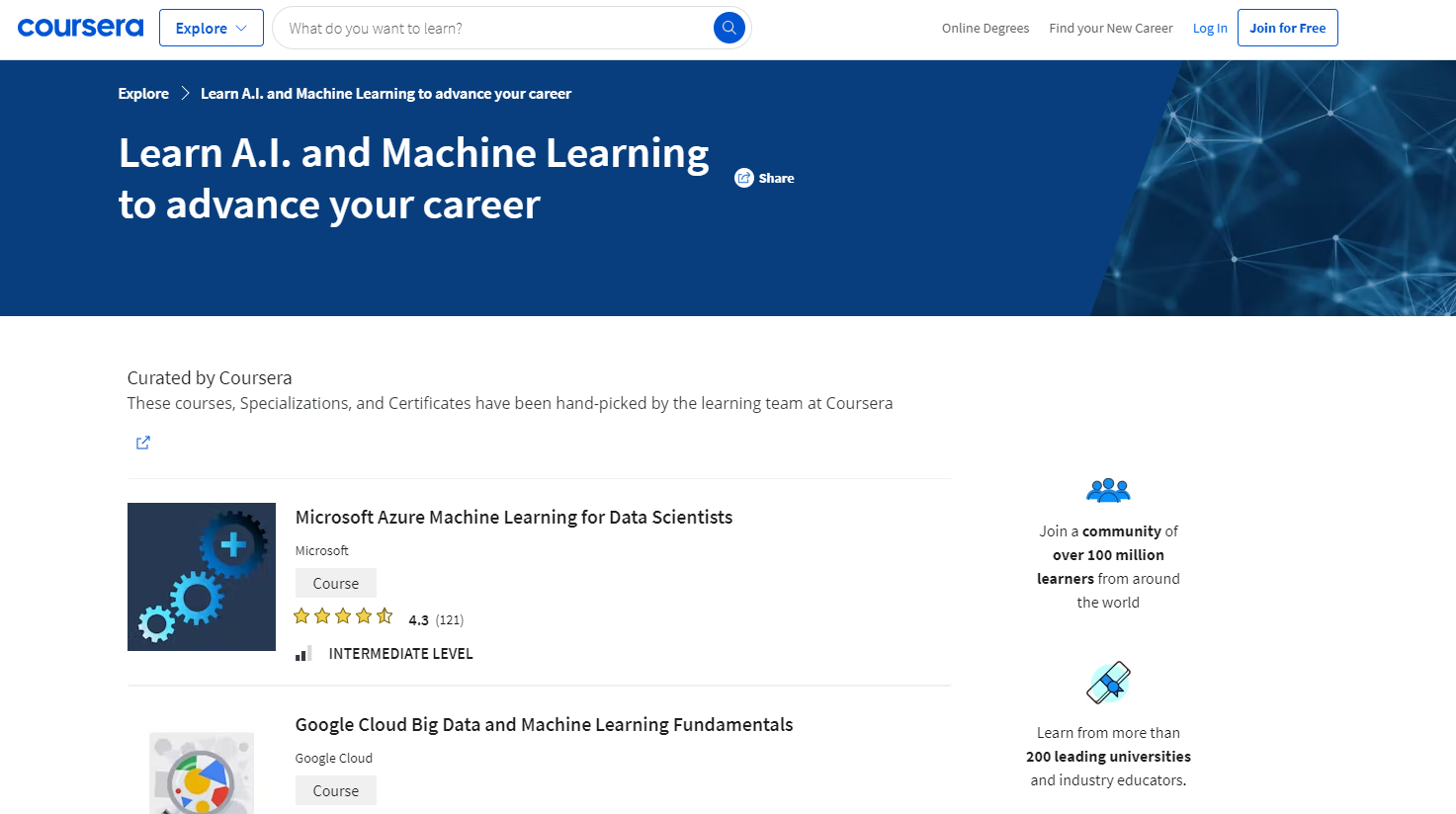
Task: Click the diploma certificate icon
Action: (1108, 683)
